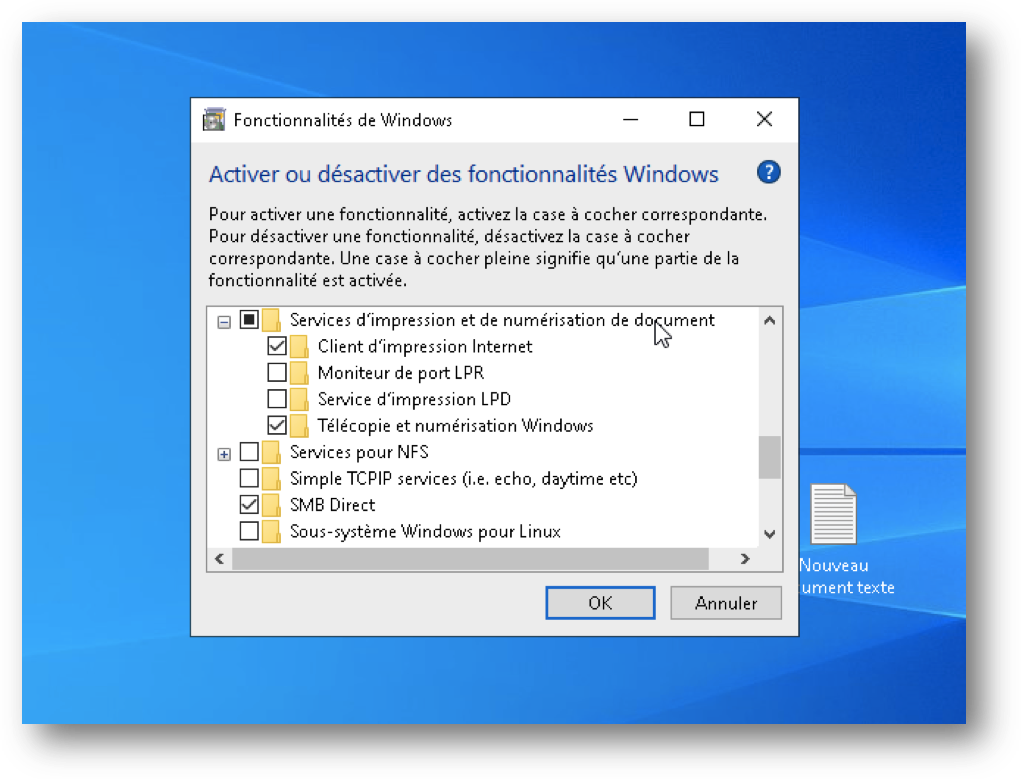Screen dimensions: 1021x779
Task: Click the horizontal scrollbar left arrow
Action: pyautogui.click(x=219, y=559)
